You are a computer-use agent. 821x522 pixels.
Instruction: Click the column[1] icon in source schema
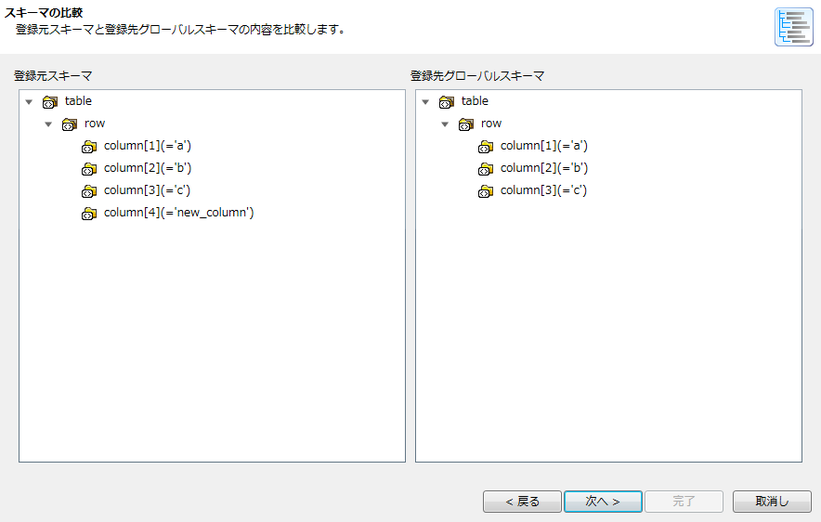point(89,147)
